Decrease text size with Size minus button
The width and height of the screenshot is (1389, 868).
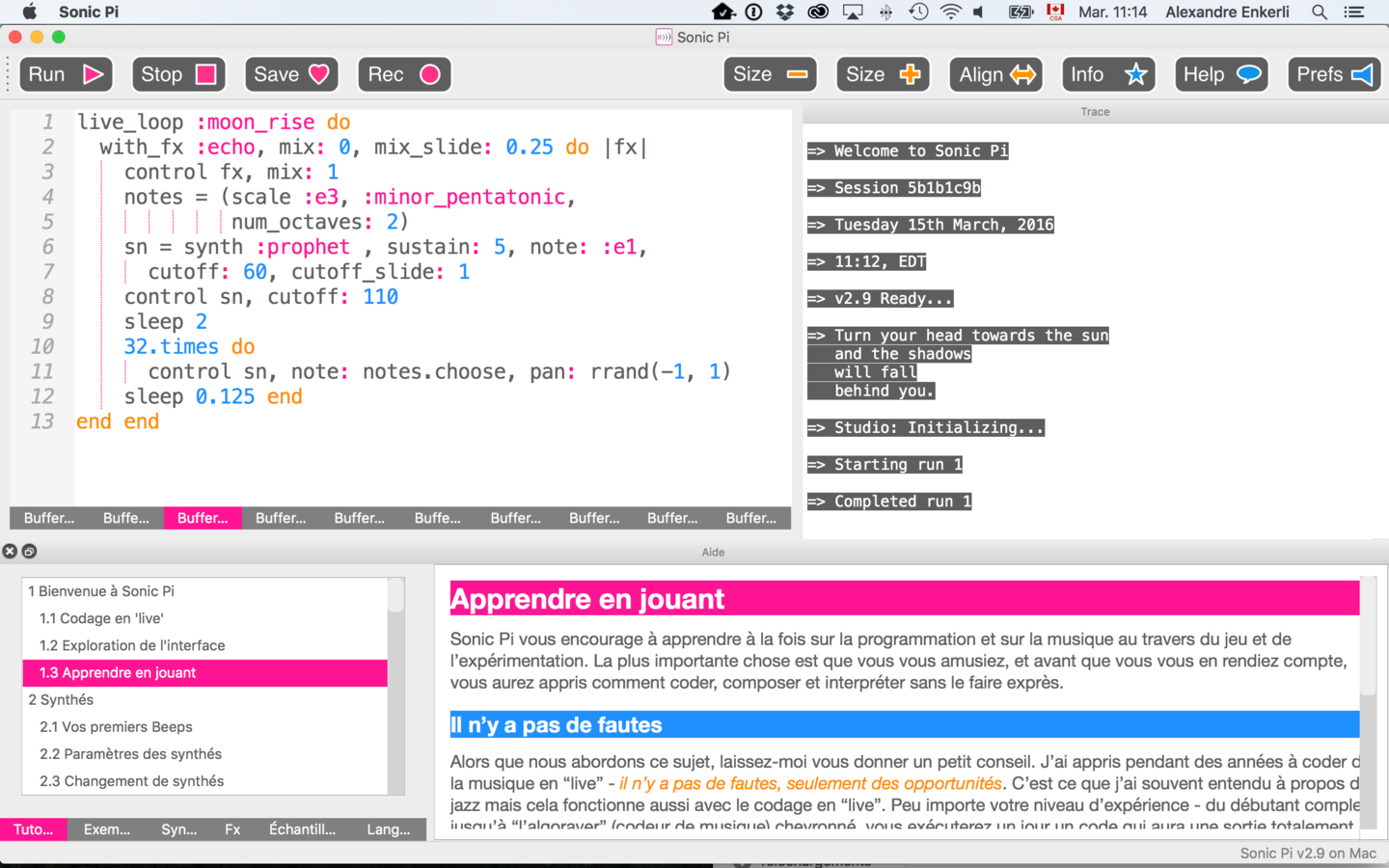[770, 74]
